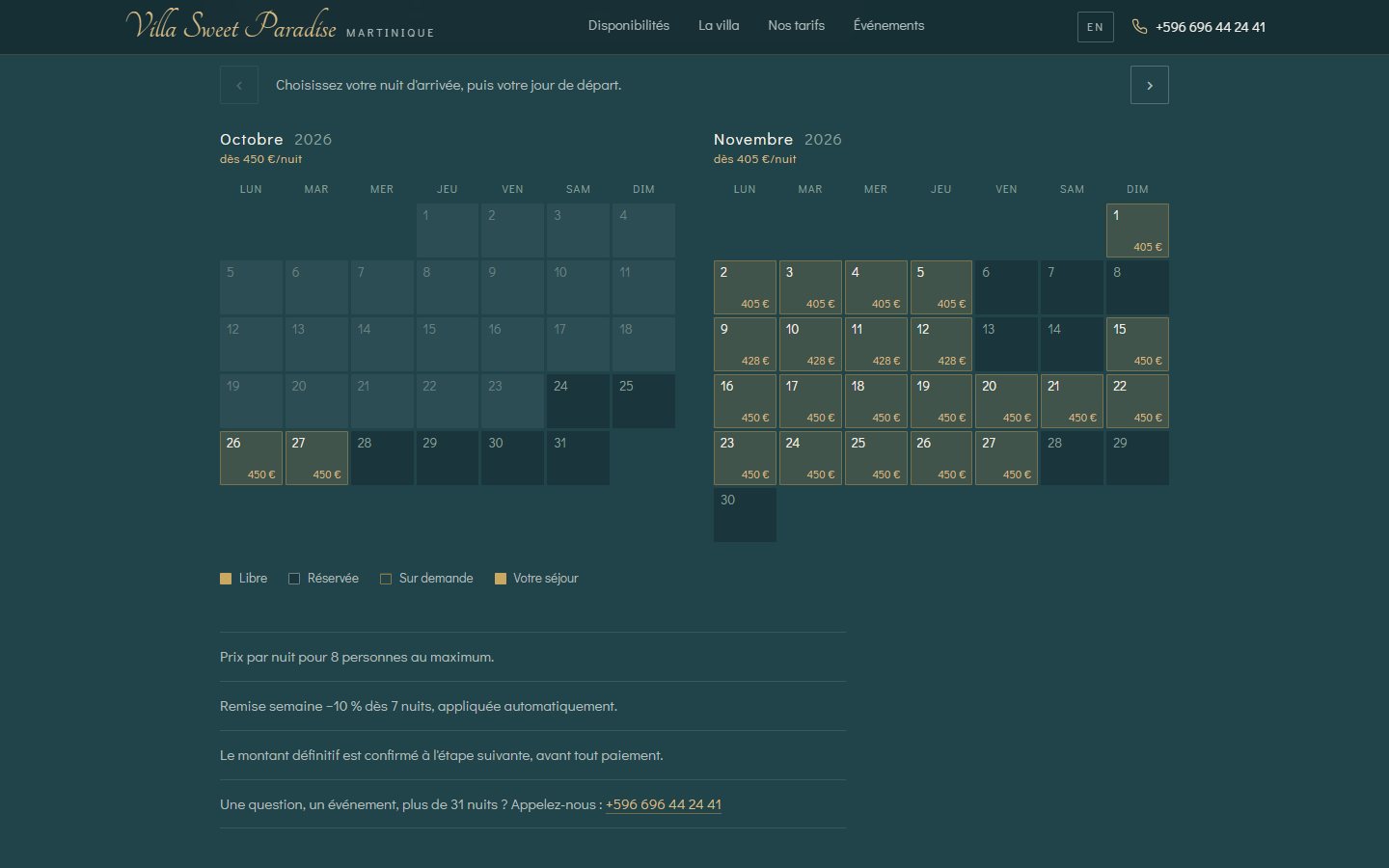The image size is (1389, 868).
Task: Open the Villa Sweet Paradise logo
Action: click(280, 25)
